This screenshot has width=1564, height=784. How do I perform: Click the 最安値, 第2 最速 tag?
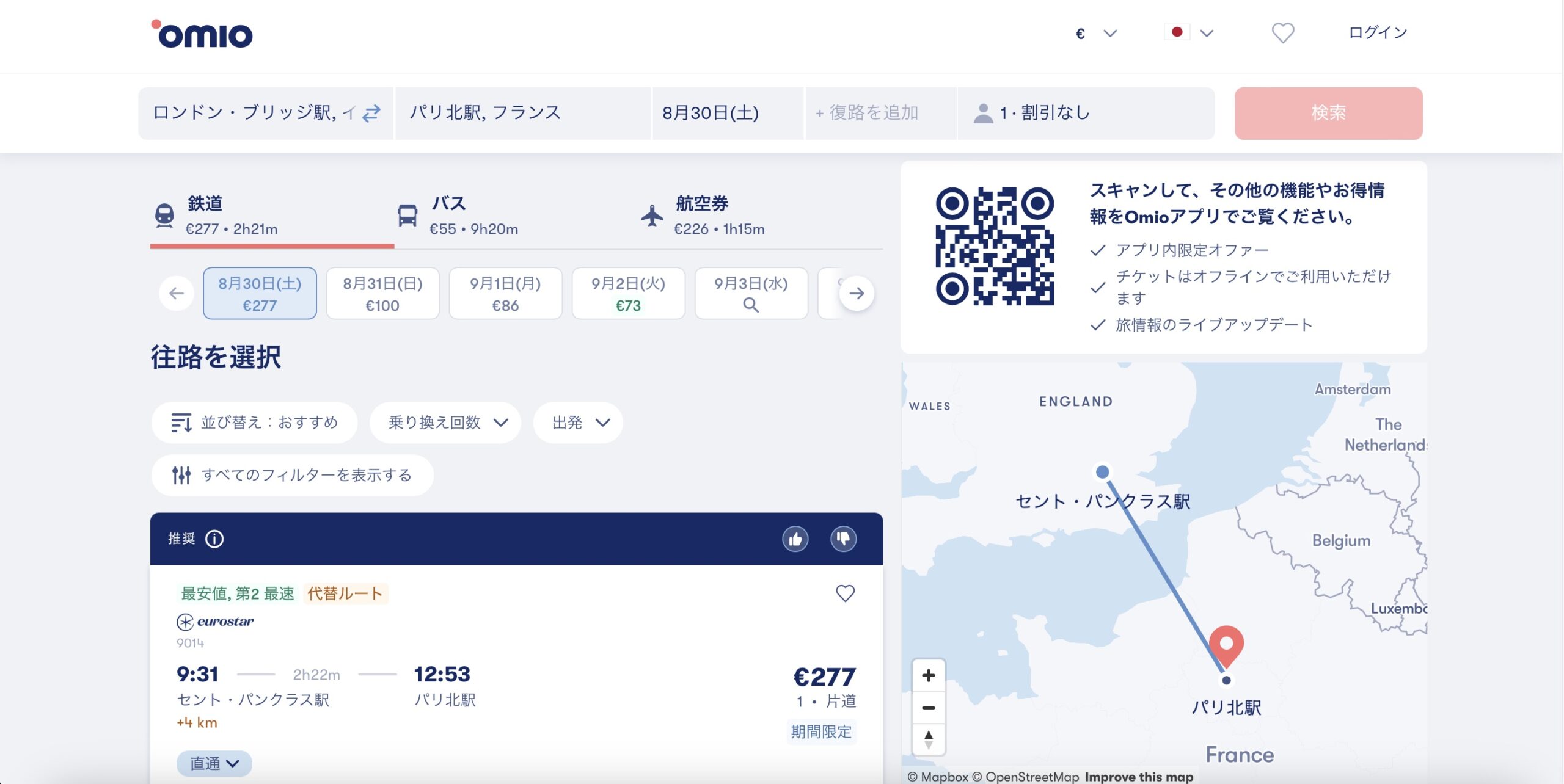tap(237, 593)
